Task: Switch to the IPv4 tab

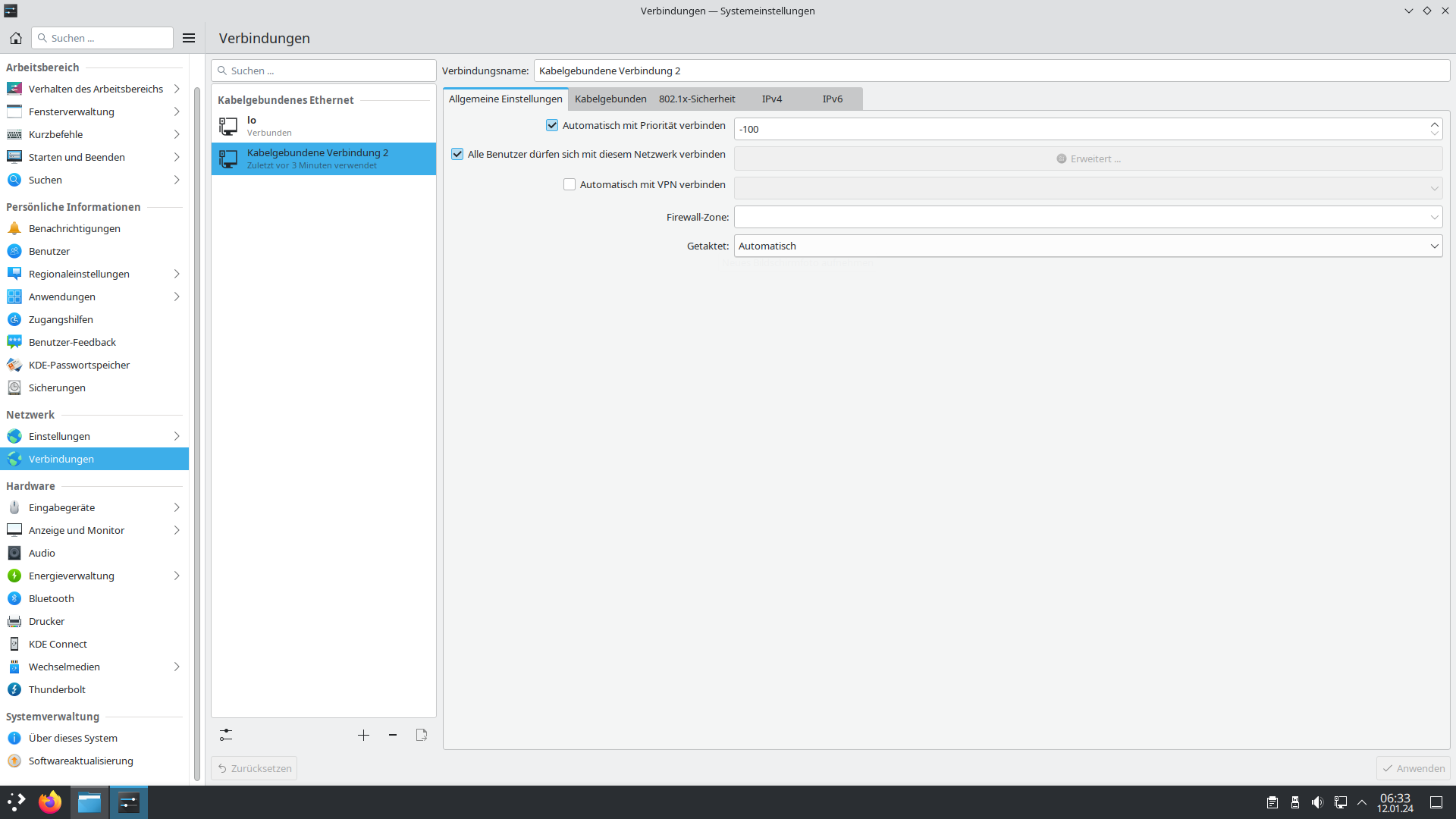Action: (771, 99)
